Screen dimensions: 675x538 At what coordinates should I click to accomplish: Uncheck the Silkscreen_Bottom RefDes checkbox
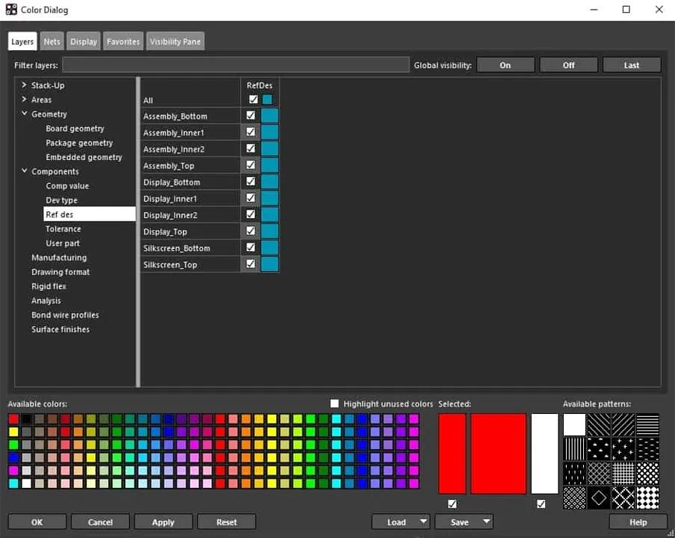click(251, 247)
